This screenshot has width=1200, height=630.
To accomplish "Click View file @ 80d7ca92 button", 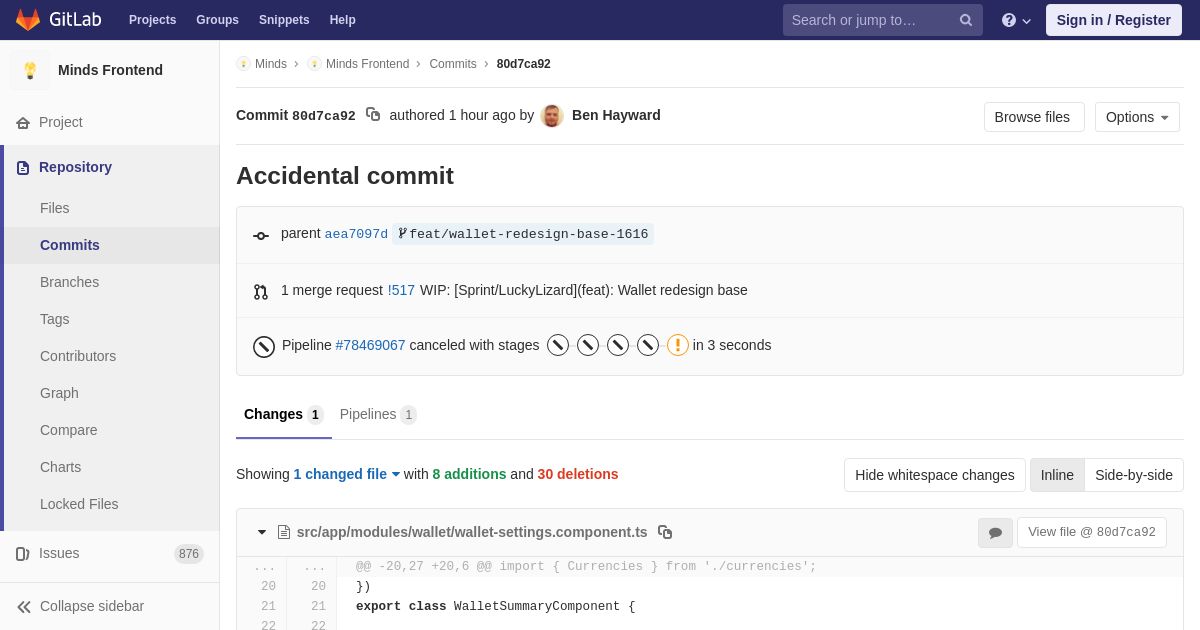I will click(x=1092, y=532).
